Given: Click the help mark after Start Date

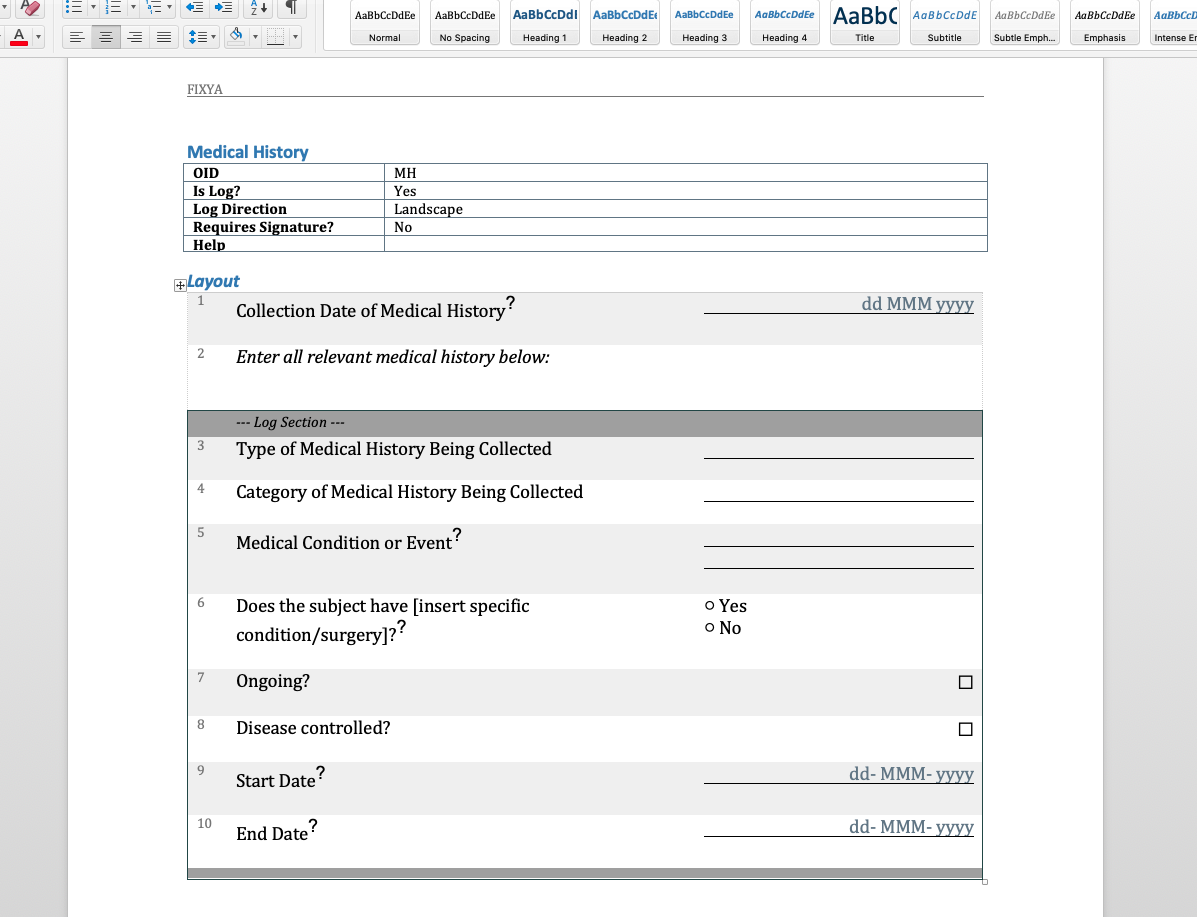Looking at the screenshot, I should pos(321,773).
